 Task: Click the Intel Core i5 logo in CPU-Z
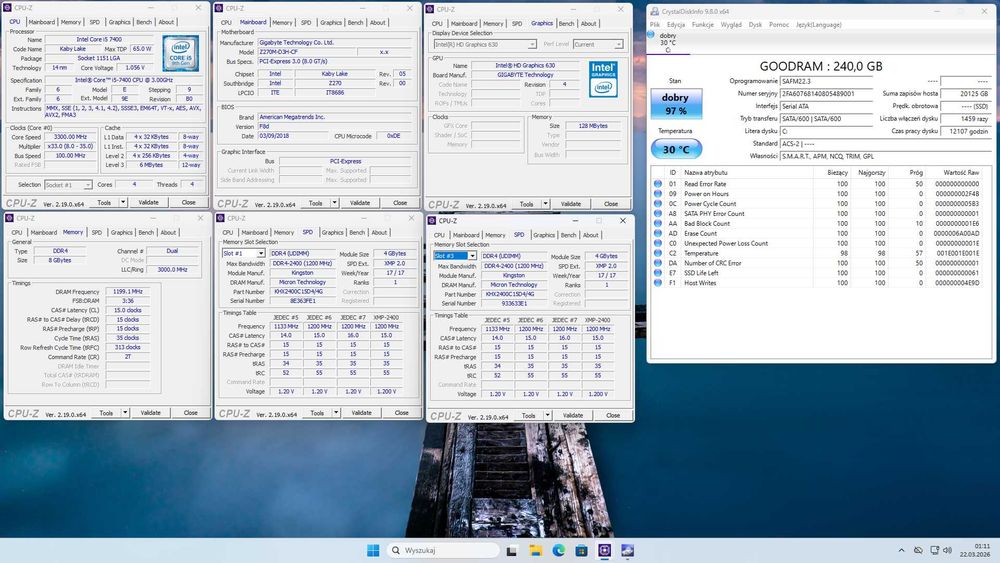click(x=180, y=53)
